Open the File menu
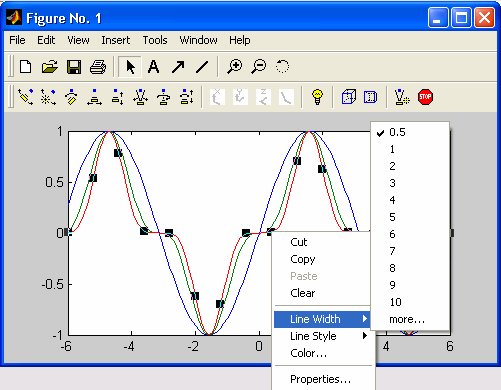 [x=17, y=40]
